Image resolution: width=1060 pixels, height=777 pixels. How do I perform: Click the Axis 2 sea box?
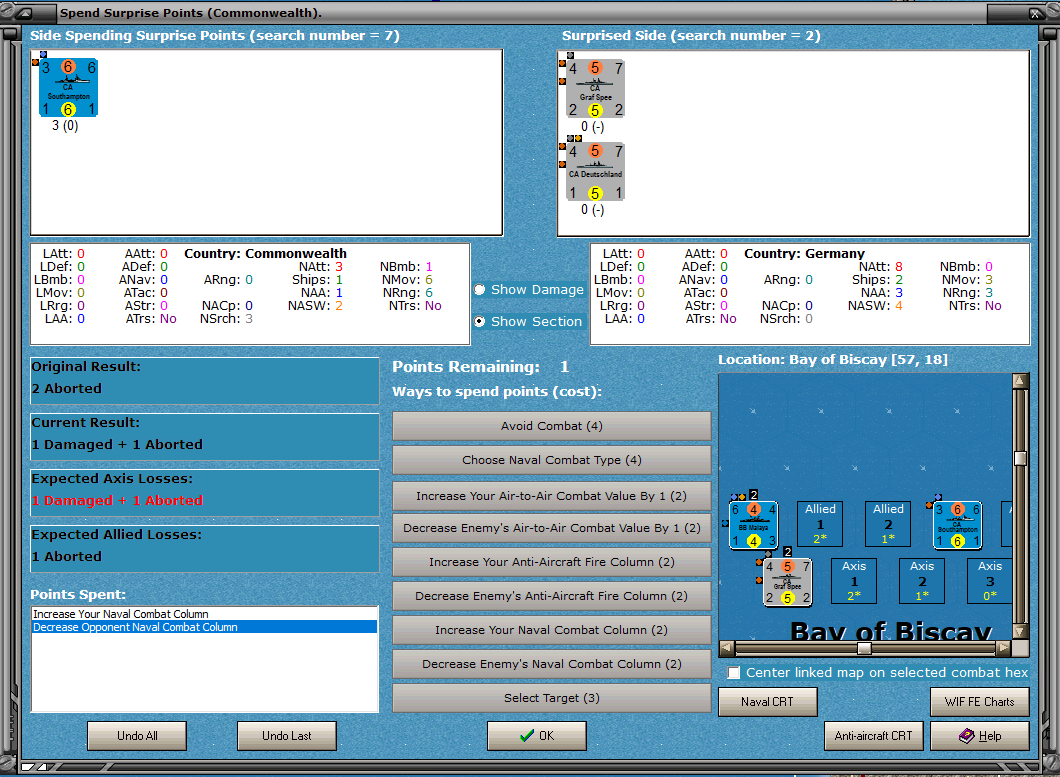(x=921, y=581)
